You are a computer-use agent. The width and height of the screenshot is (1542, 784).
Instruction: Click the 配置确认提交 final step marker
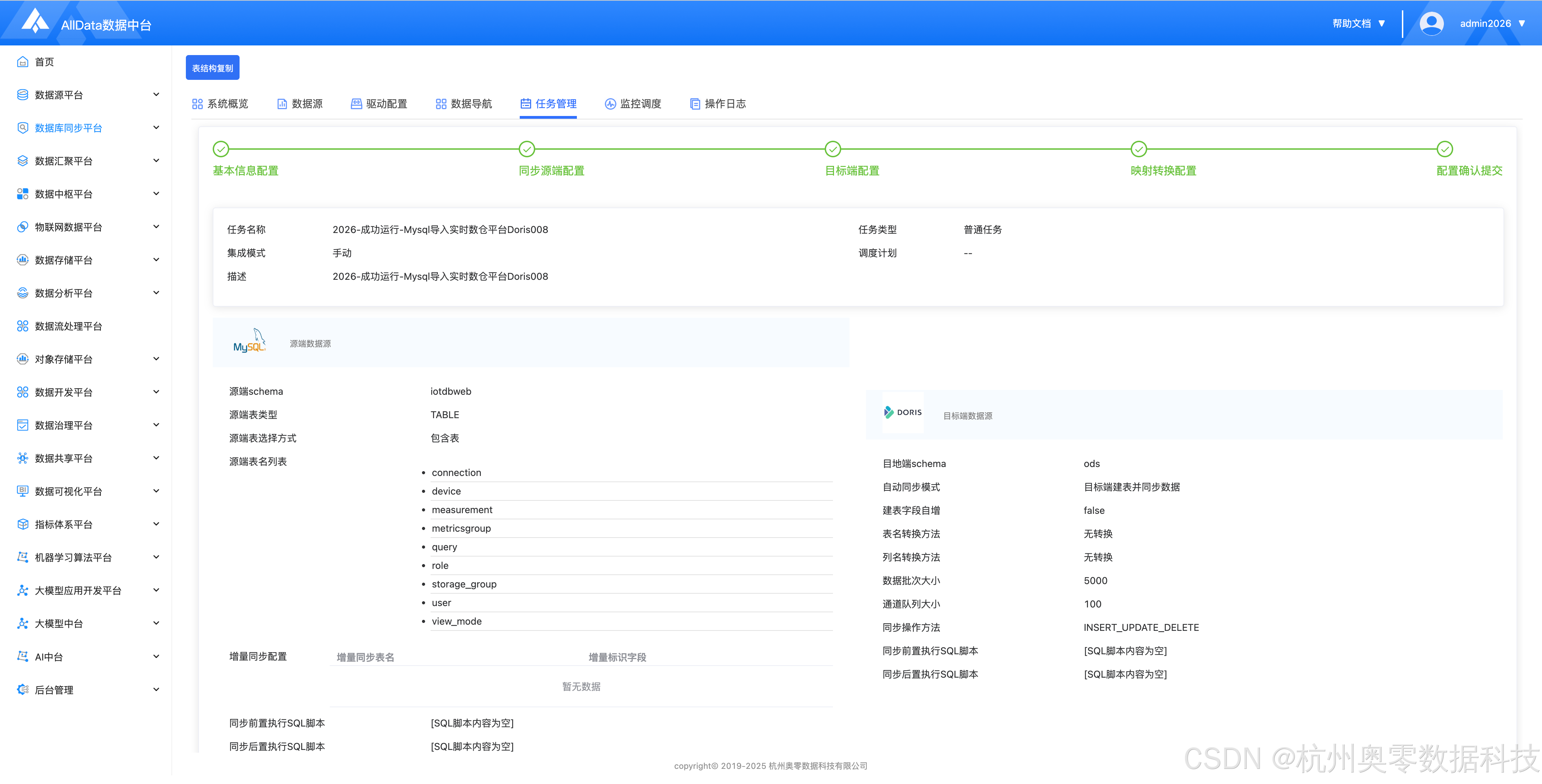(1445, 148)
